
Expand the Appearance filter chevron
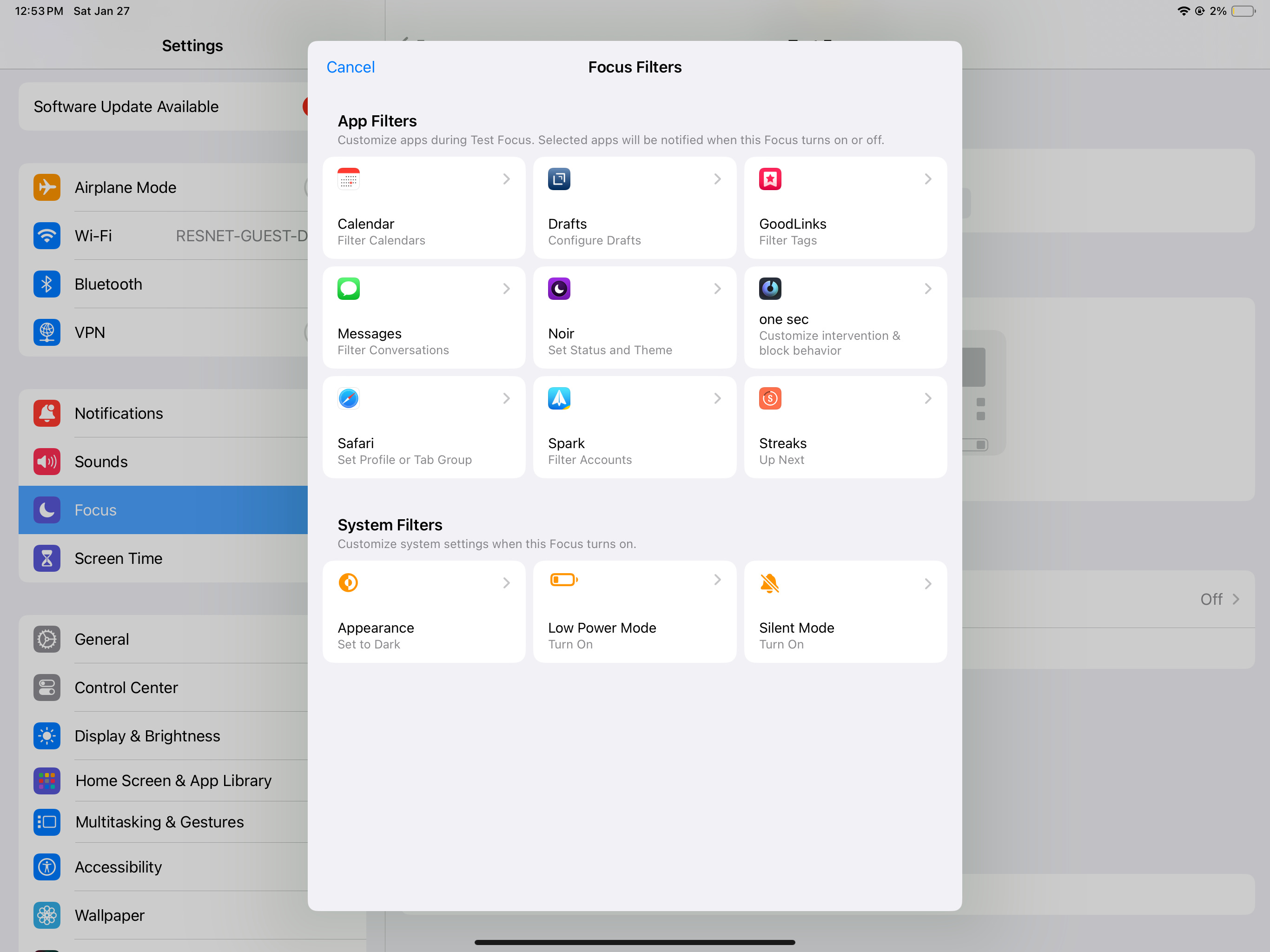pyautogui.click(x=506, y=583)
